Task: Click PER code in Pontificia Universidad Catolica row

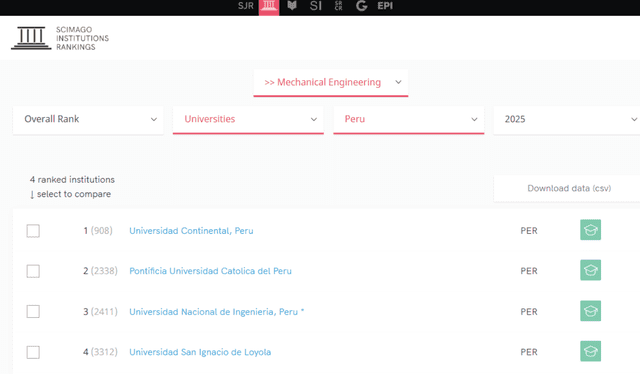Action: tap(529, 271)
